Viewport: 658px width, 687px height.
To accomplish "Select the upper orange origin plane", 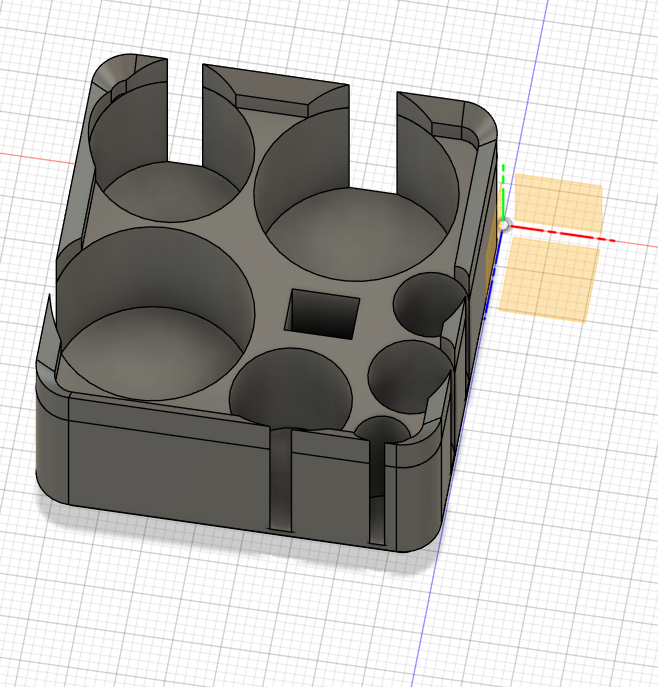I will [x=559, y=203].
